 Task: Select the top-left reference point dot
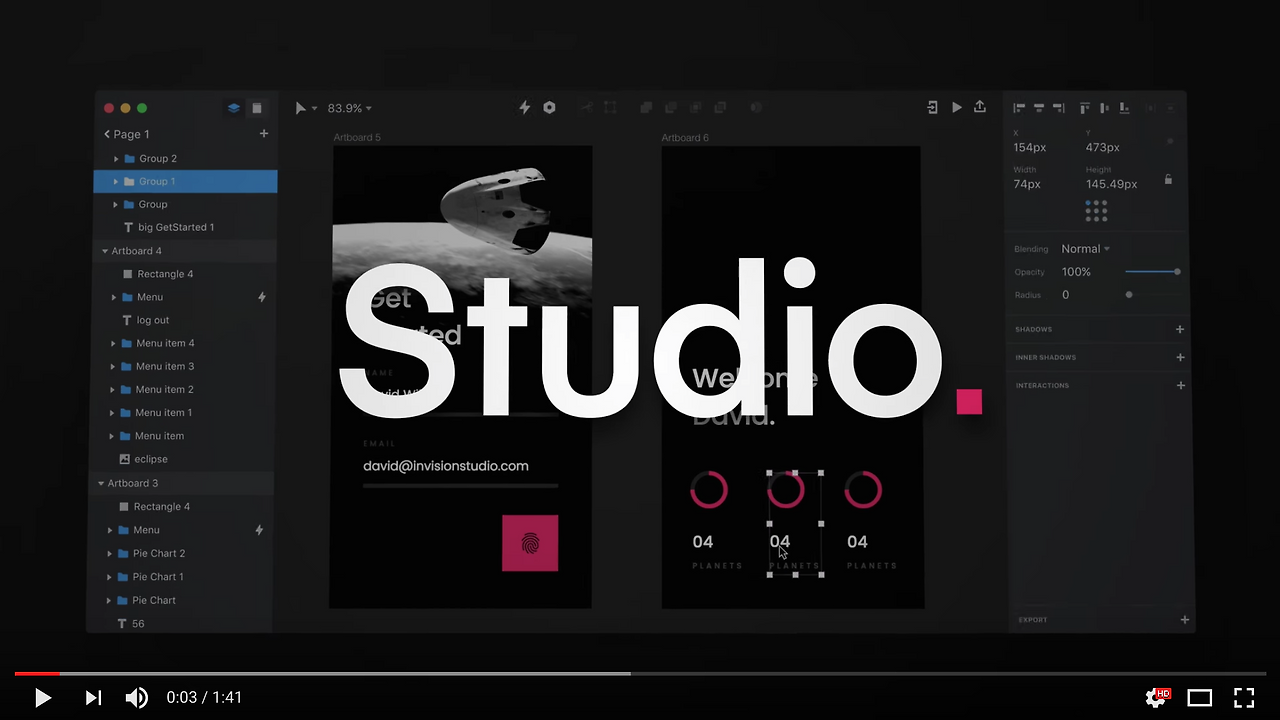[1088, 203]
